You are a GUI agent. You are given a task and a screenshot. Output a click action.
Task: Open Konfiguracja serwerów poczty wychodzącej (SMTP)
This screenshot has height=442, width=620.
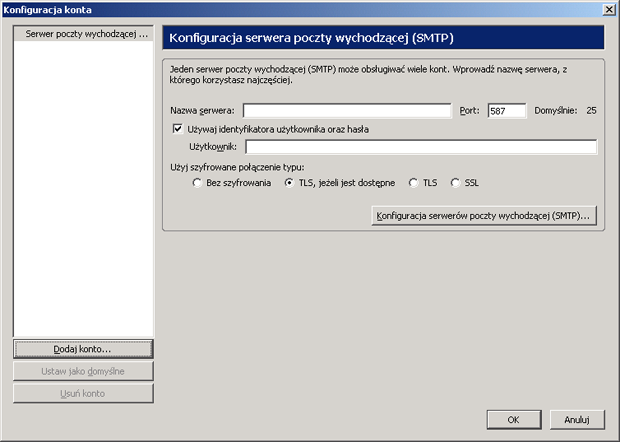484,215
